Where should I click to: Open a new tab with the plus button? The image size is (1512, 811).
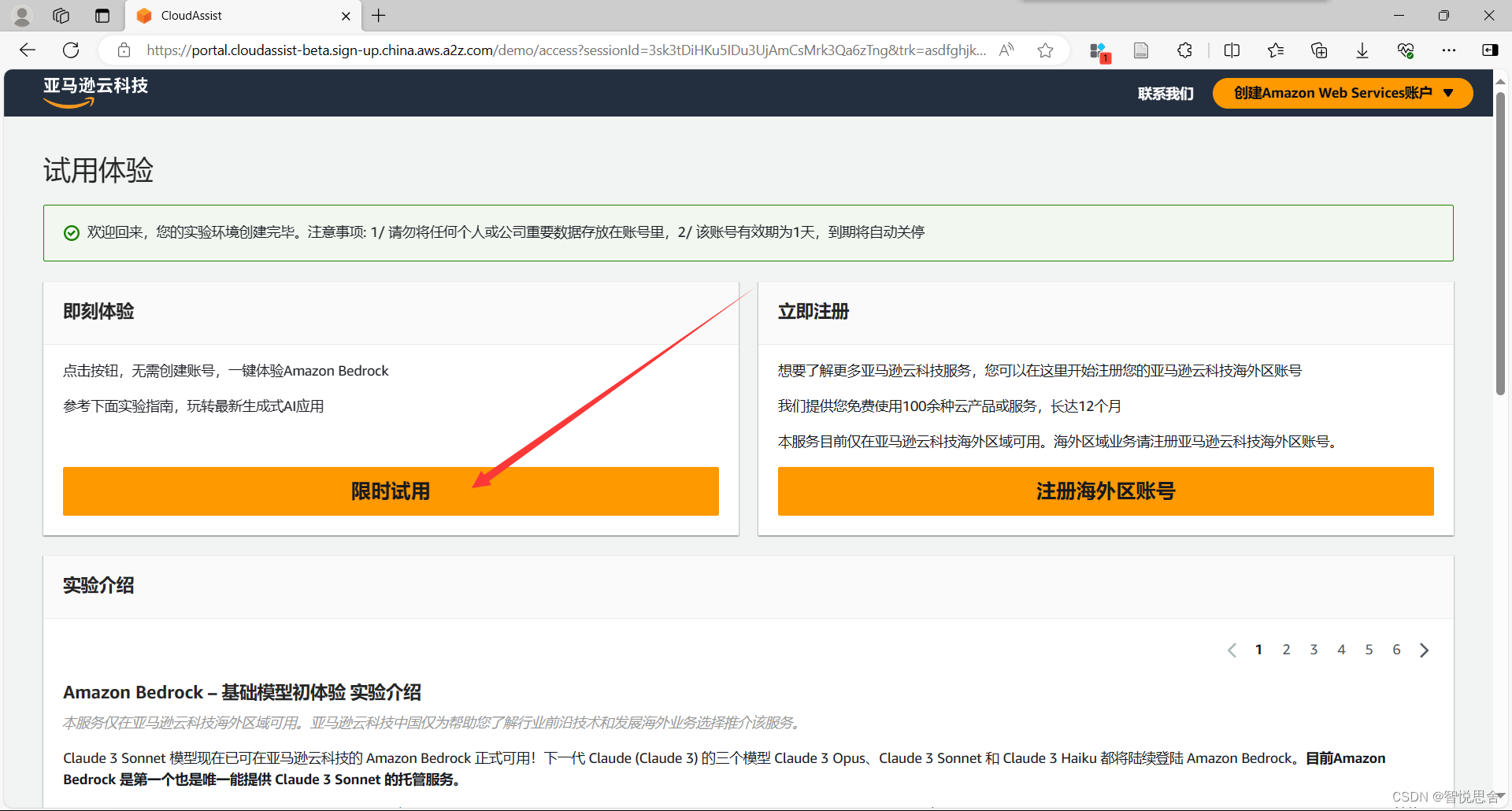tap(379, 16)
